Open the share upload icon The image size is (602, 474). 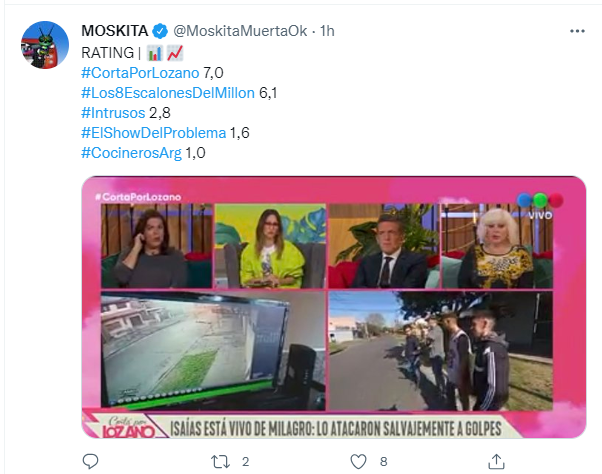tap(496, 461)
